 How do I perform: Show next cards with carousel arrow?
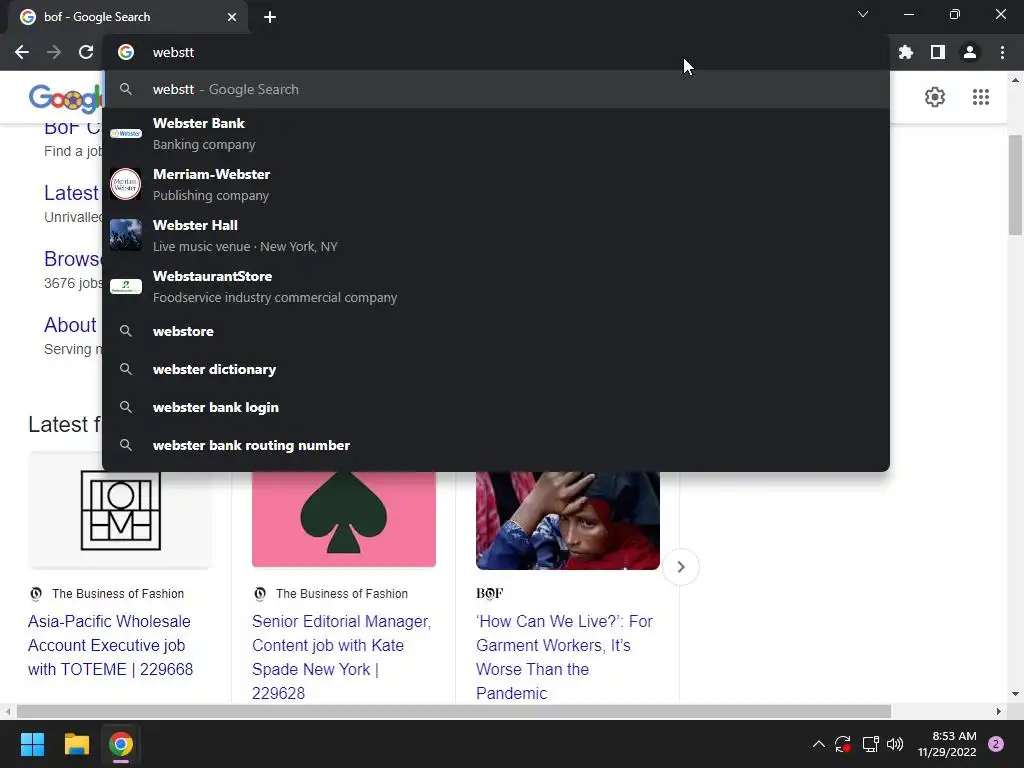click(680, 567)
